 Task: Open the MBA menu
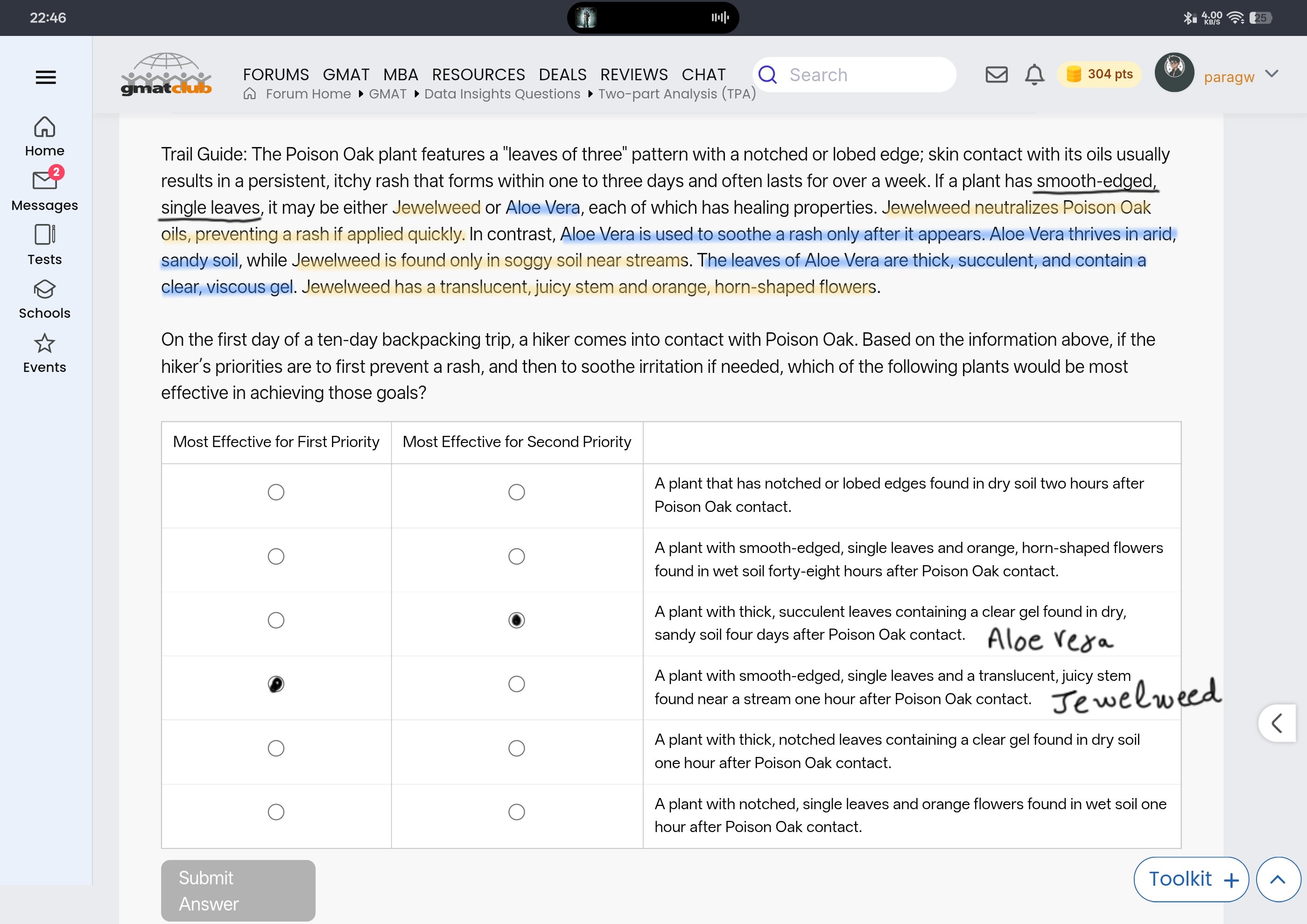coord(401,75)
